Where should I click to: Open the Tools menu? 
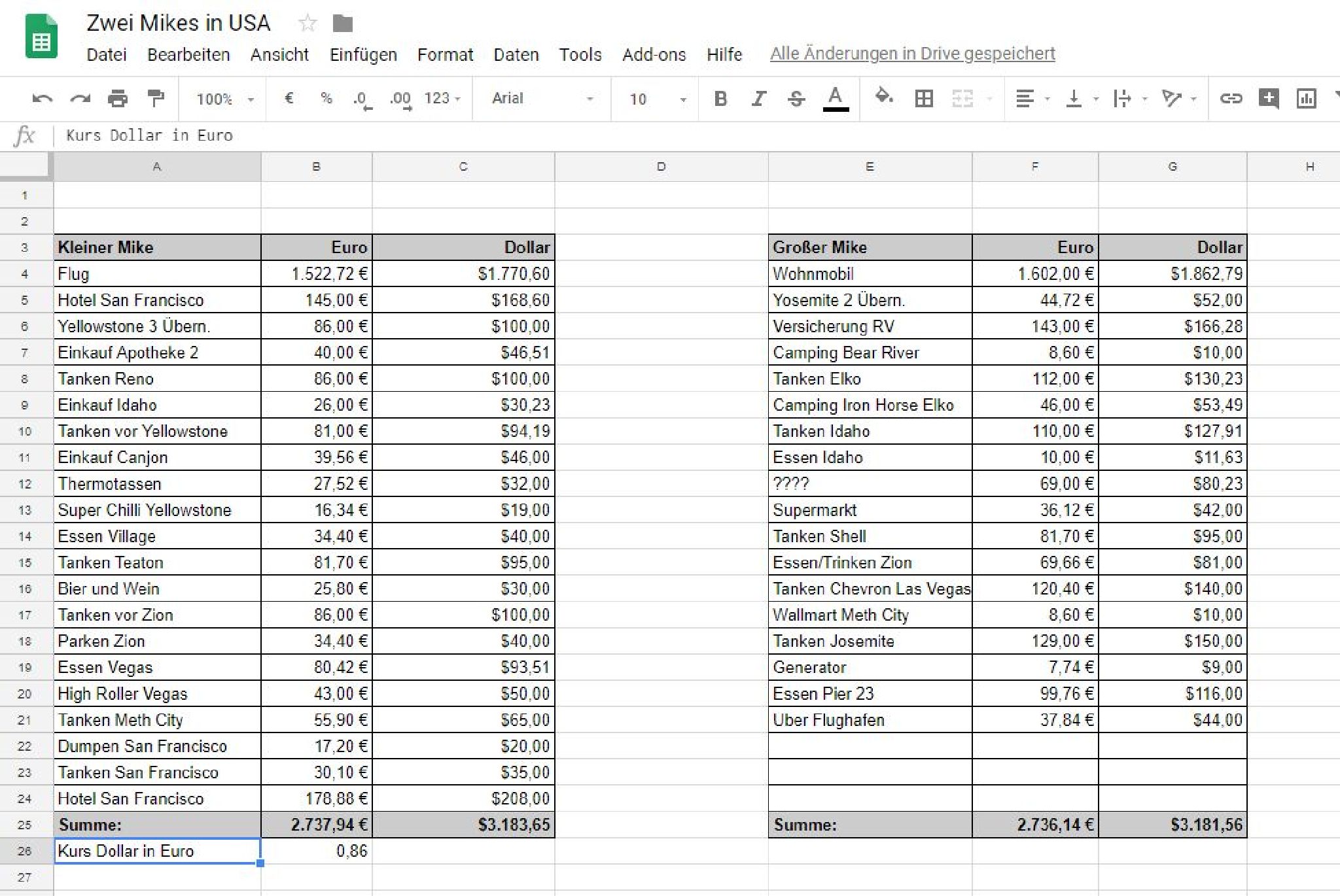(580, 54)
